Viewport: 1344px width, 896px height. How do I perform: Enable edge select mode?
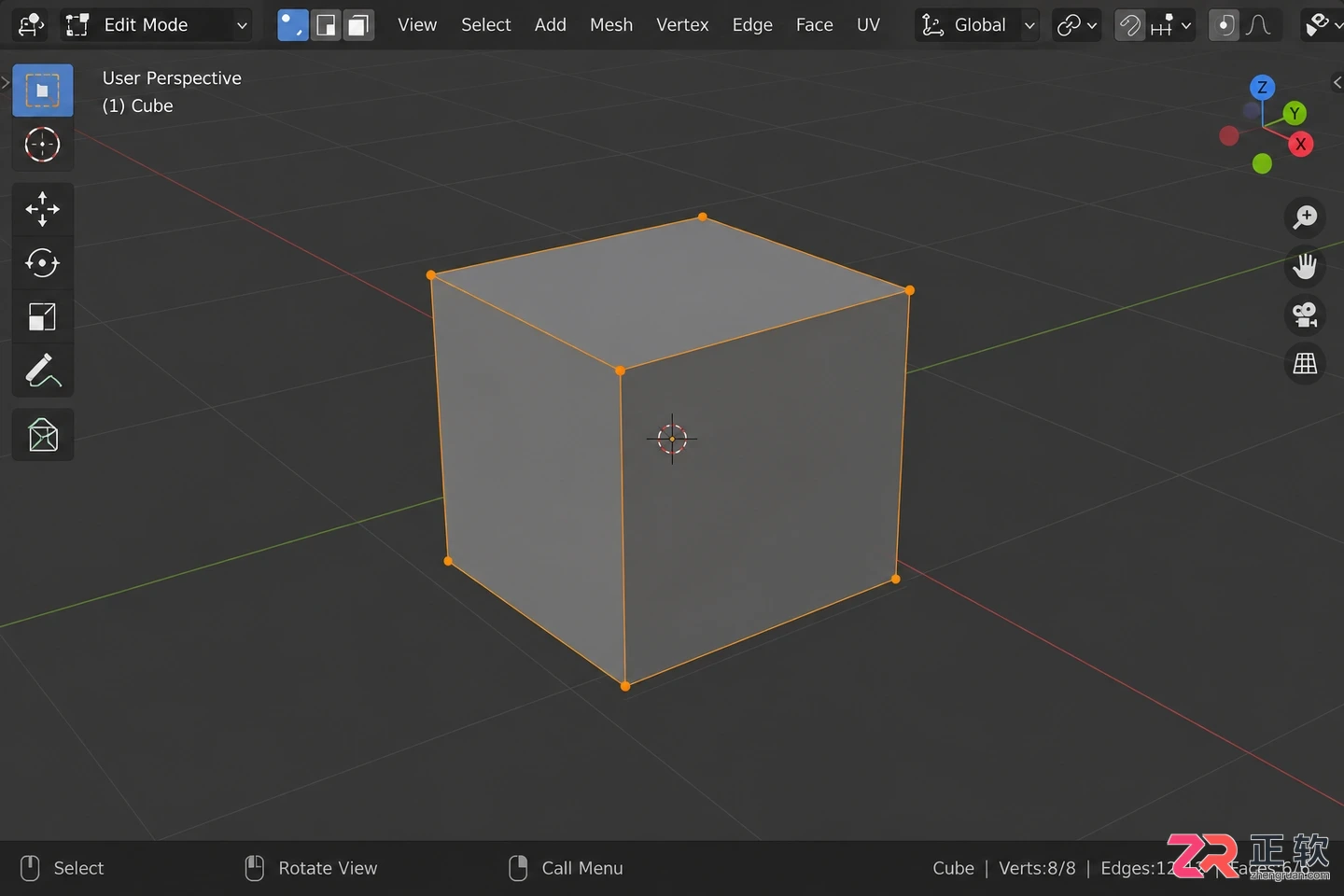click(326, 25)
